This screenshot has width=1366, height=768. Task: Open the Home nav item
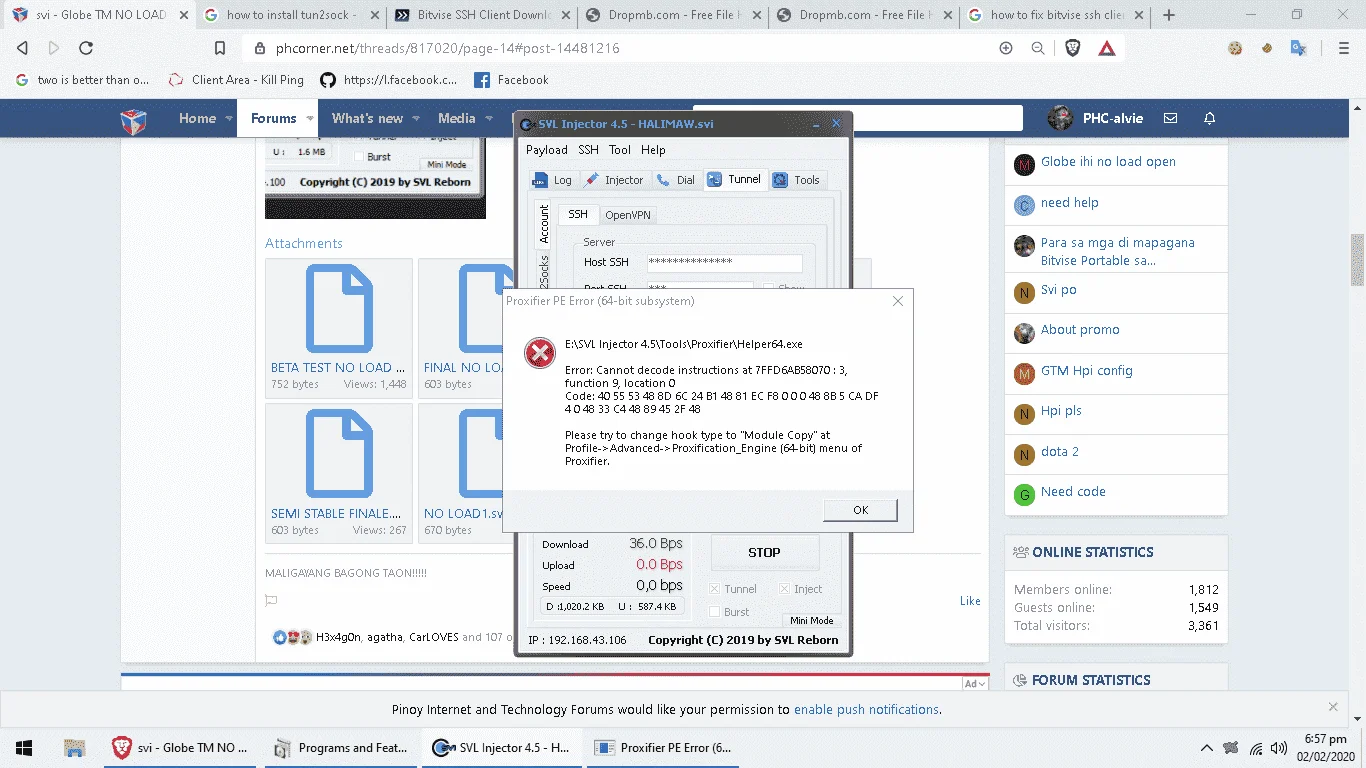(197, 118)
